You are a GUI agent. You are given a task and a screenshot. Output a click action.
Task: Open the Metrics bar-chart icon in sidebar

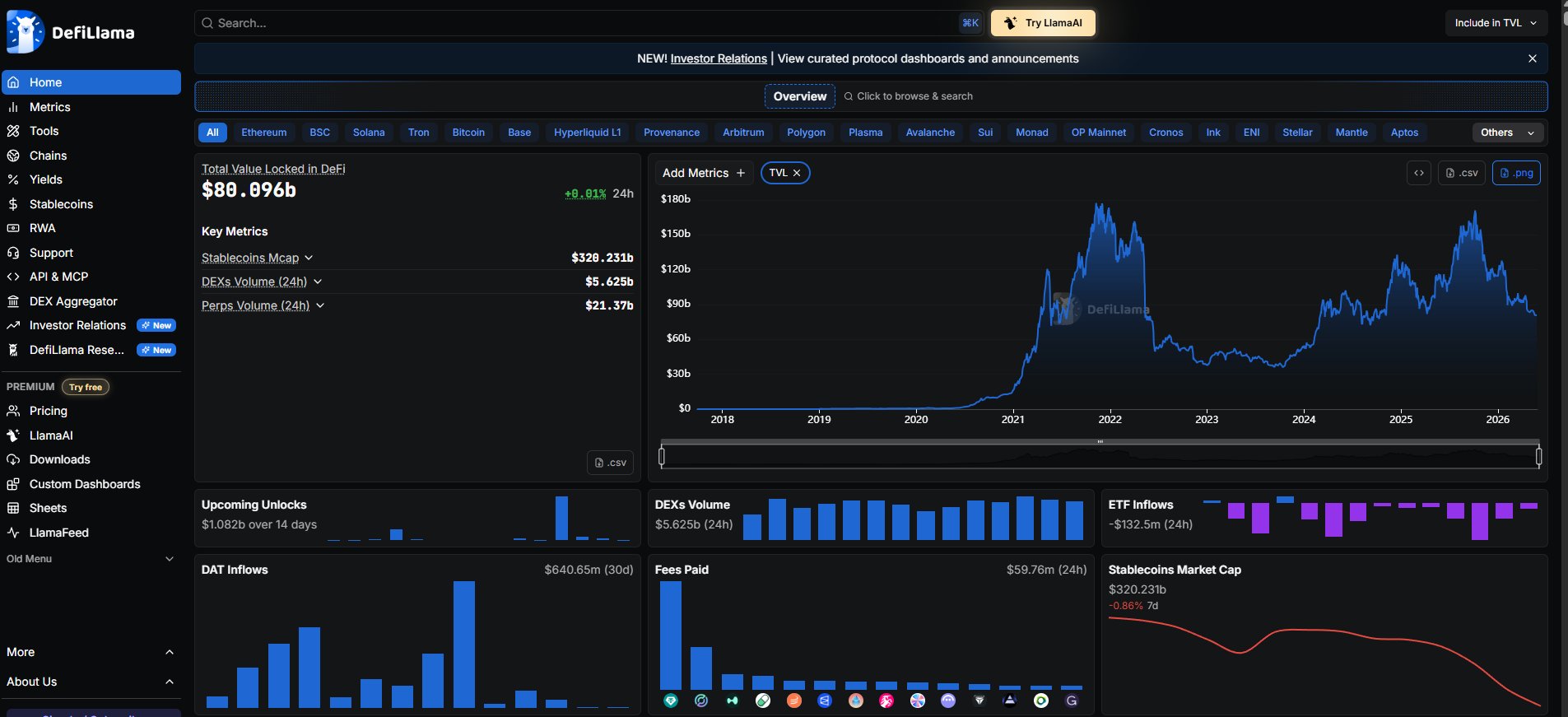point(13,107)
